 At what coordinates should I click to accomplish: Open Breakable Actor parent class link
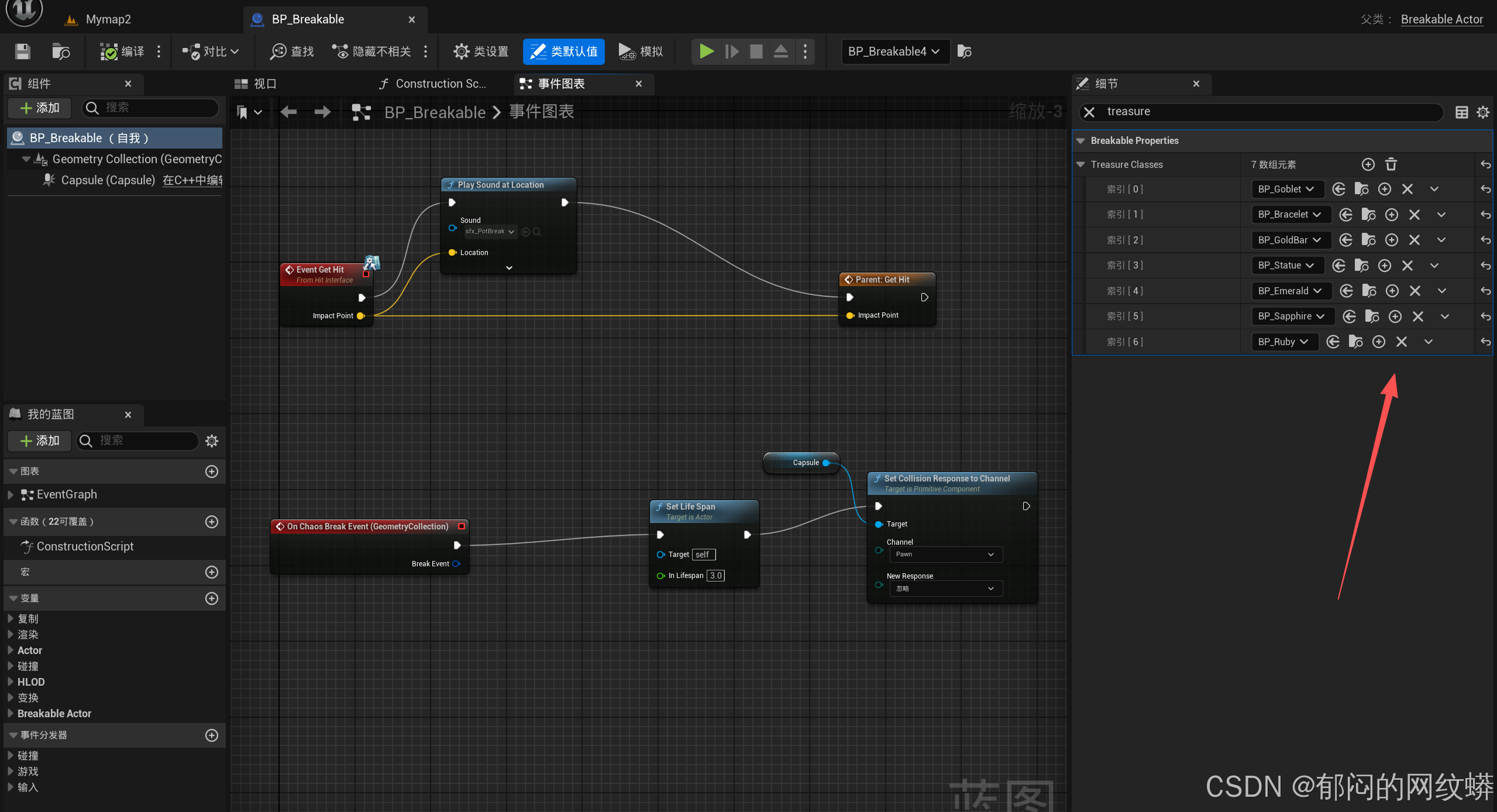(x=1441, y=19)
